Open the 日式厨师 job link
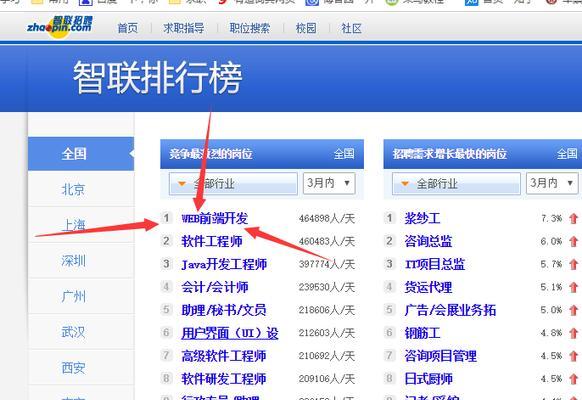This screenshot has height=400, width=582. (x=428, y=379)
